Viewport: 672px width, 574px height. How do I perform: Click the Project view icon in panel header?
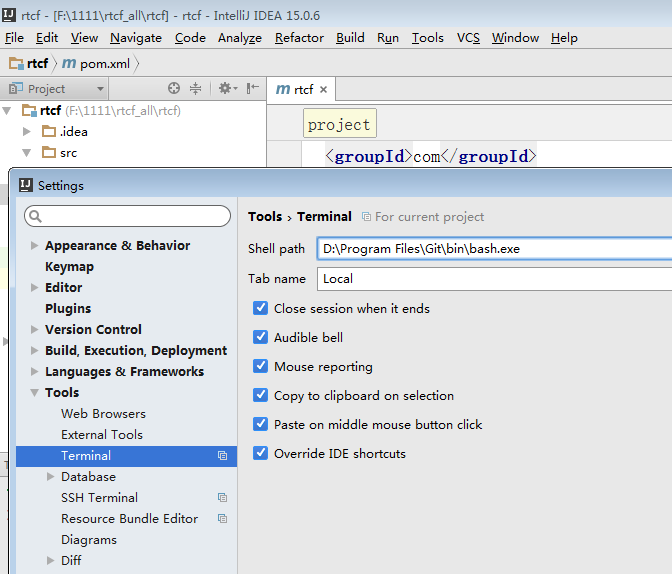[x=16, y=88]
